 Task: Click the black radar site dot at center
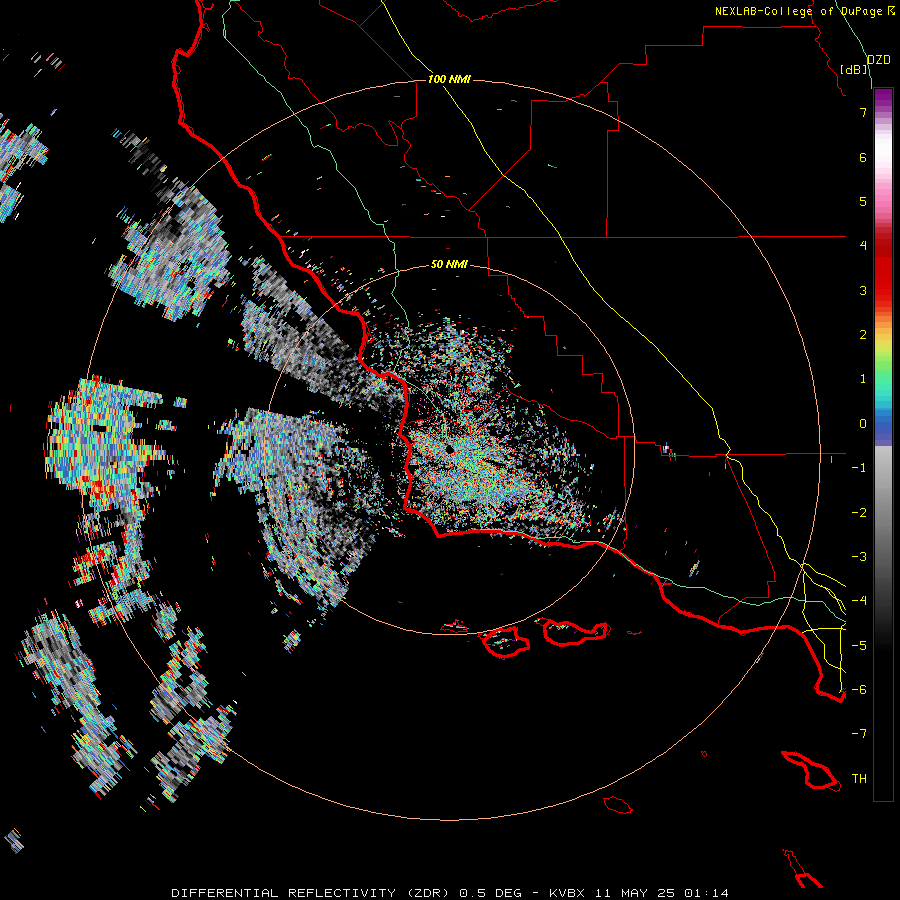click(x=449, y=449)
